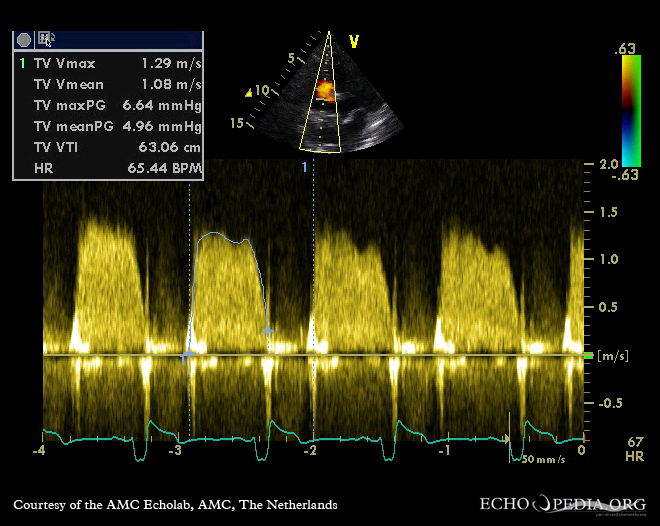Click the blue caliper cross at trace start
This screenshot has height=526, width=660.
click(x=187, y=355)
